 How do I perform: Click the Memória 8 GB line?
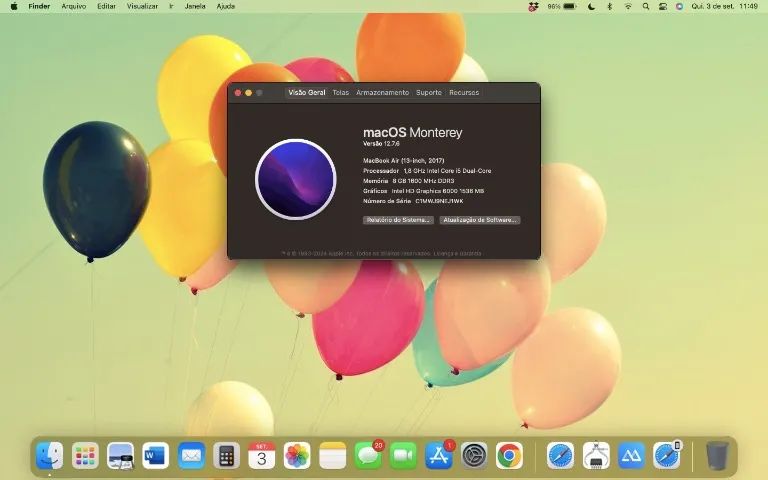pyautogui.click(x=408, y=181)
